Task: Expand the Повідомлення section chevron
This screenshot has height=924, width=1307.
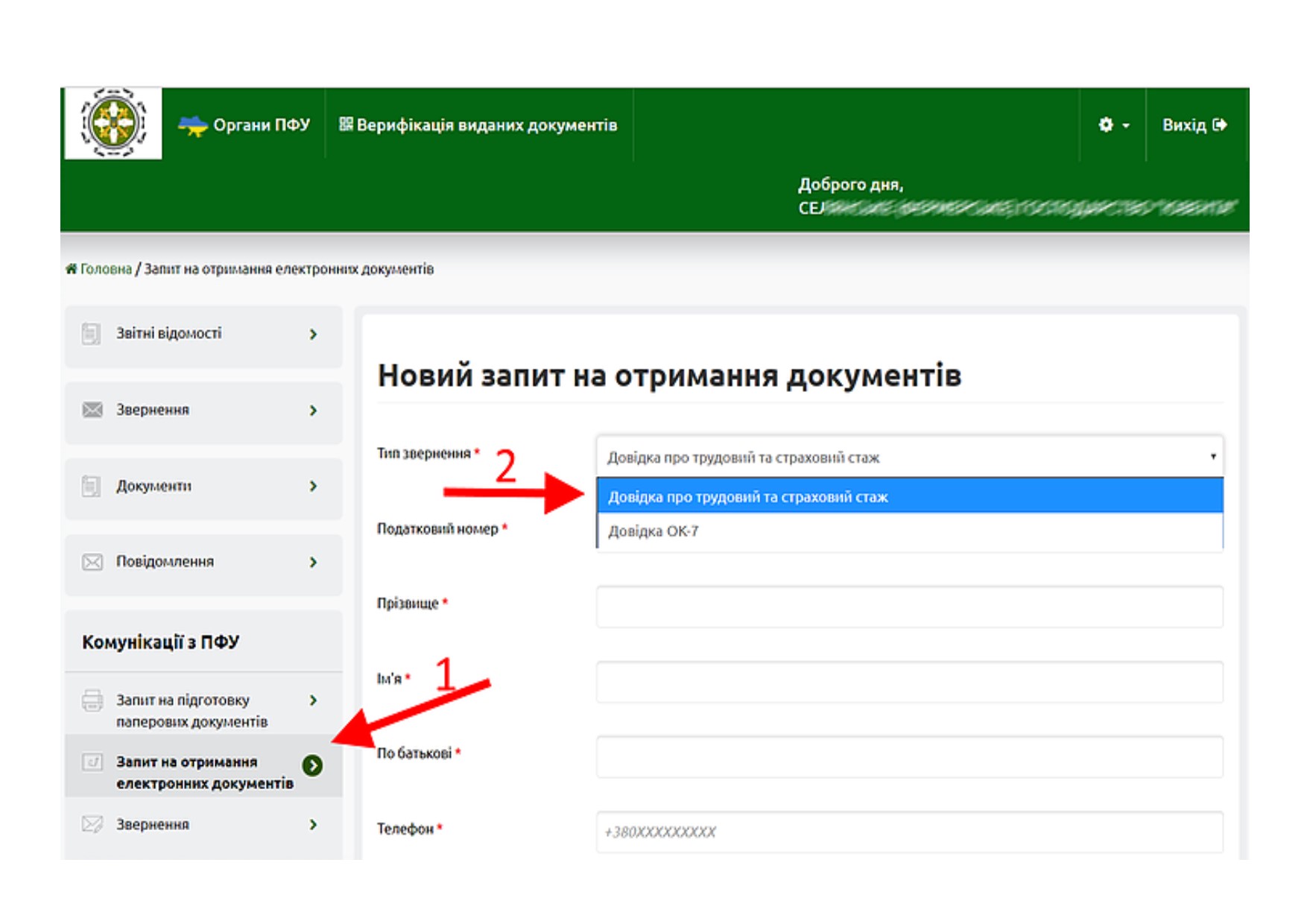Action: (x=313, y=562)
